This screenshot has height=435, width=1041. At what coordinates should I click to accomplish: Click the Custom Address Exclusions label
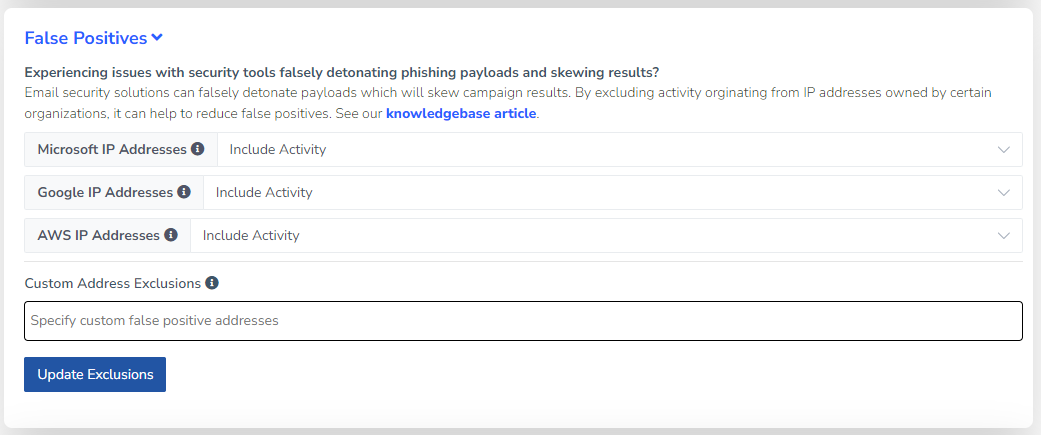coord(113,284)
